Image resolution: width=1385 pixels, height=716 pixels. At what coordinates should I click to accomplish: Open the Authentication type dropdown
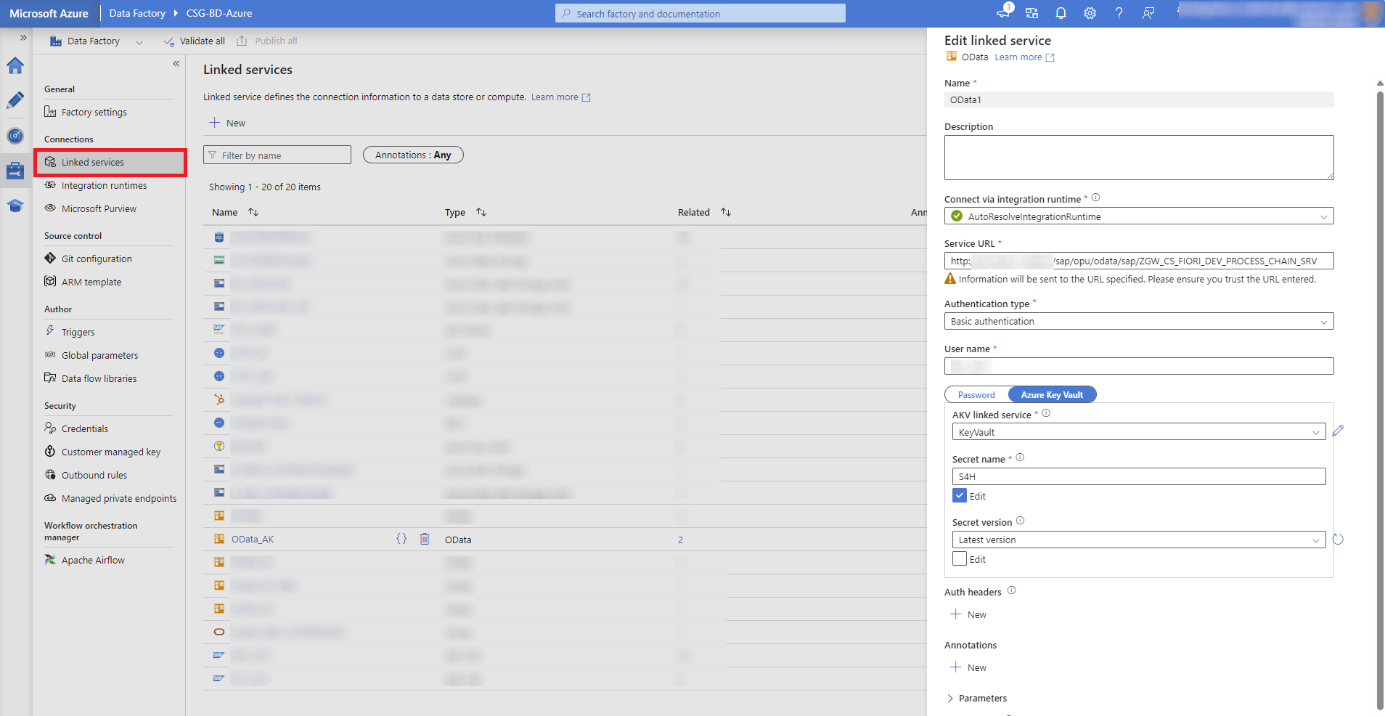(1139, 321)
